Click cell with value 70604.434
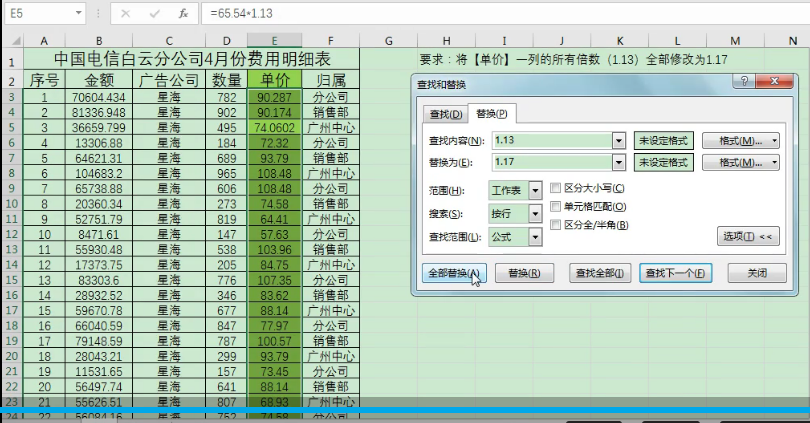 [x=99, y=97]
